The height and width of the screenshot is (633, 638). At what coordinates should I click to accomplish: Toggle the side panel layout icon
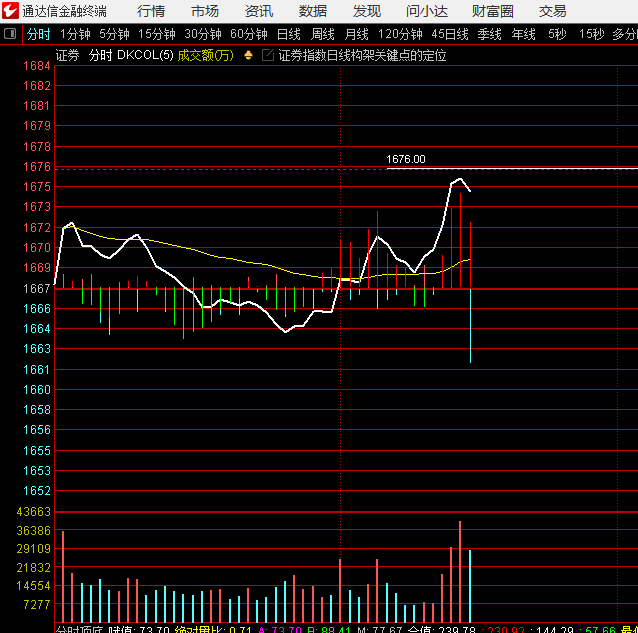(x=10, y=33)
